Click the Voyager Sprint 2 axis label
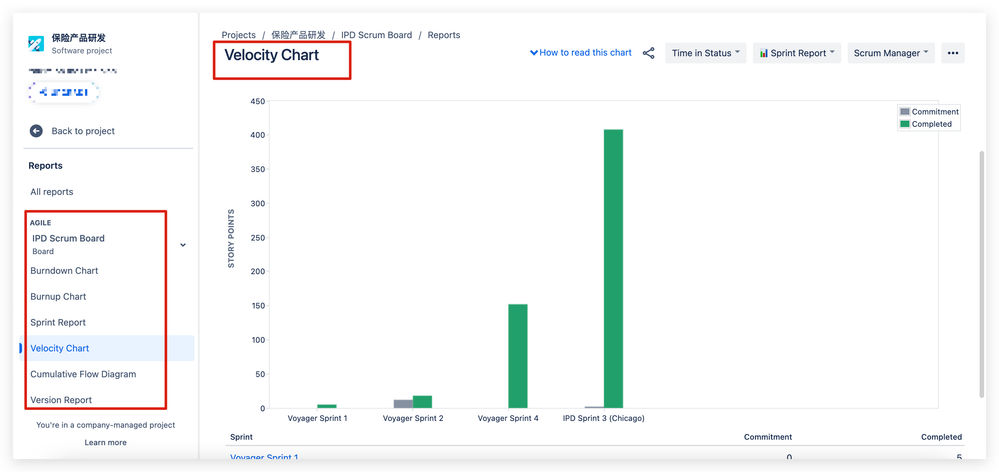 [413, 418]
